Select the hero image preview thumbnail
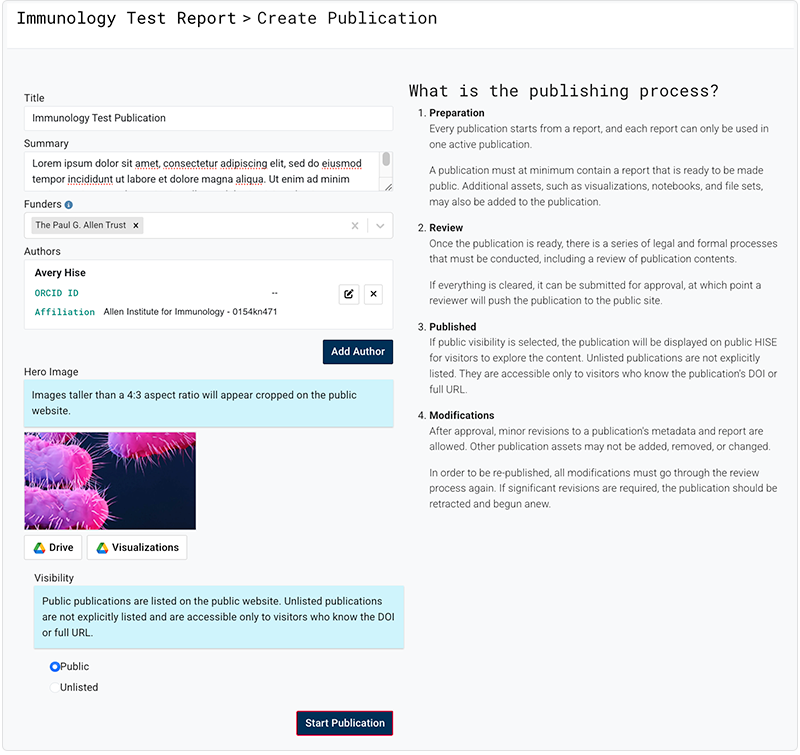Screen dimensions: 800x755 tap(110, 480)
